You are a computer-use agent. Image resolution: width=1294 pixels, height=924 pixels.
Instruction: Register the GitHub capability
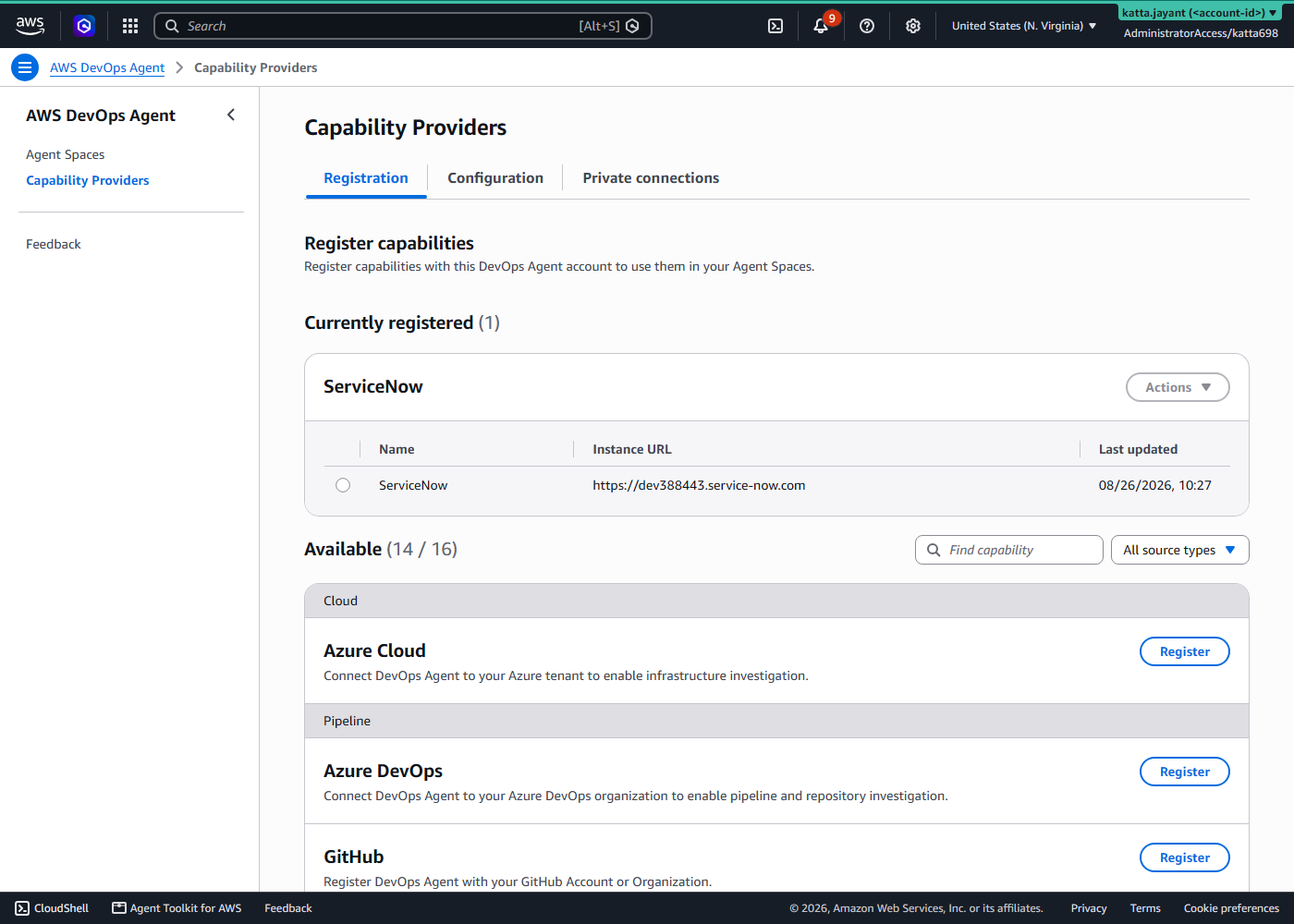pyautogui.click(x=1185, y=857)
